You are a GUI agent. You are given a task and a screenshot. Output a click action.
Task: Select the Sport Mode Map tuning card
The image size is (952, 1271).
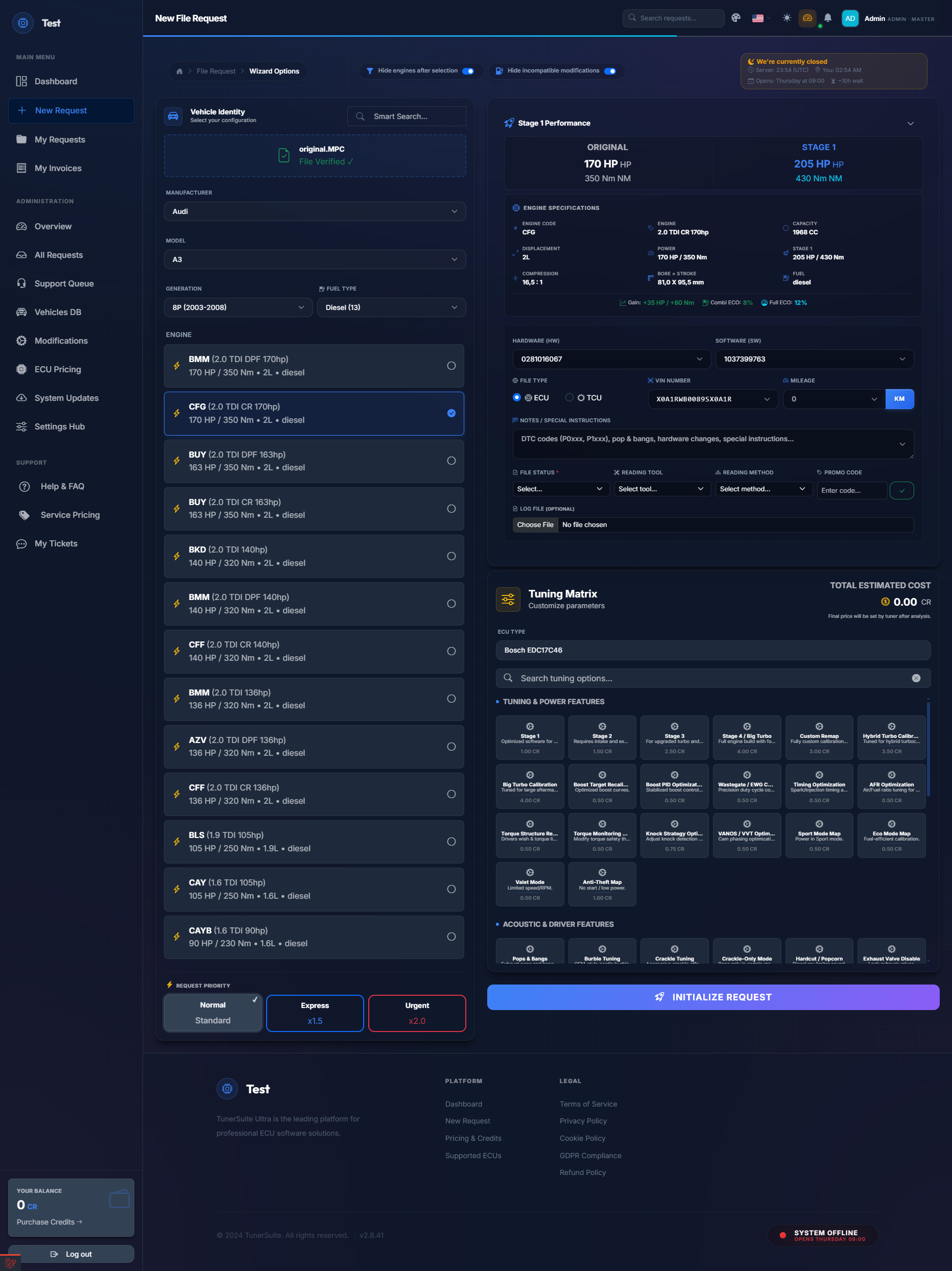click(x=819, y=835)
